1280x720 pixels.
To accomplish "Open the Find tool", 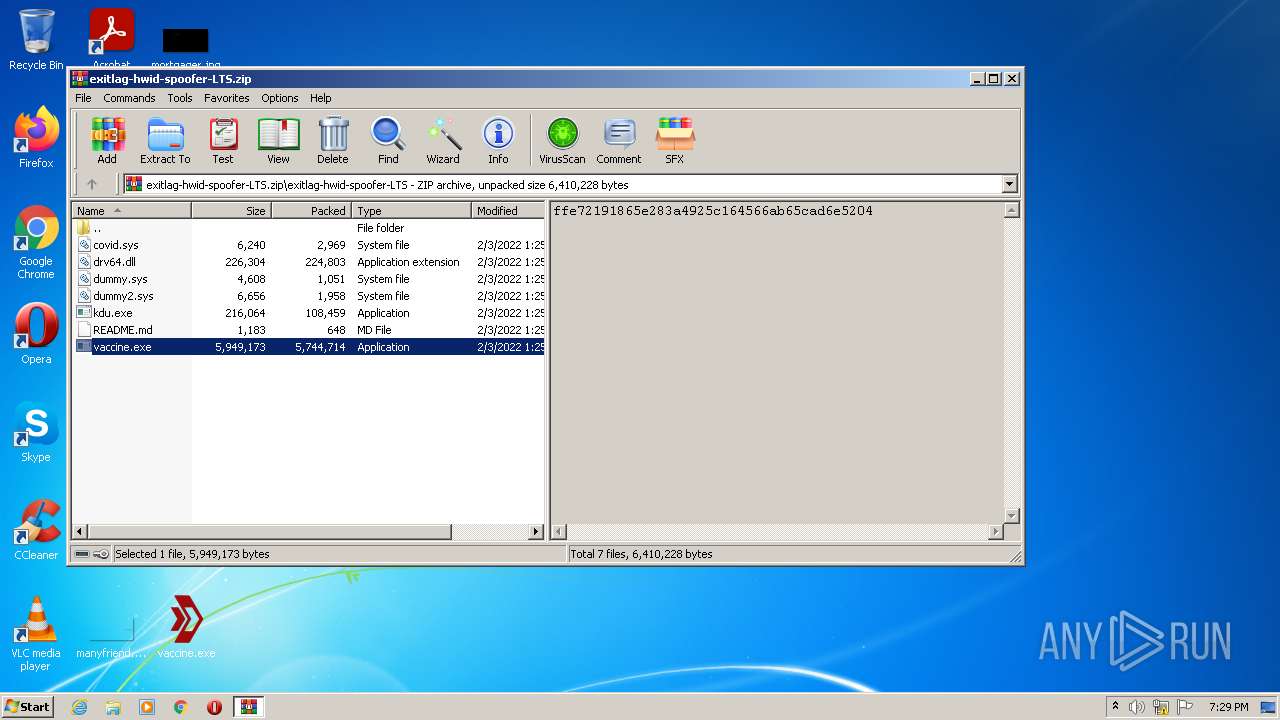I will [388, 140].
